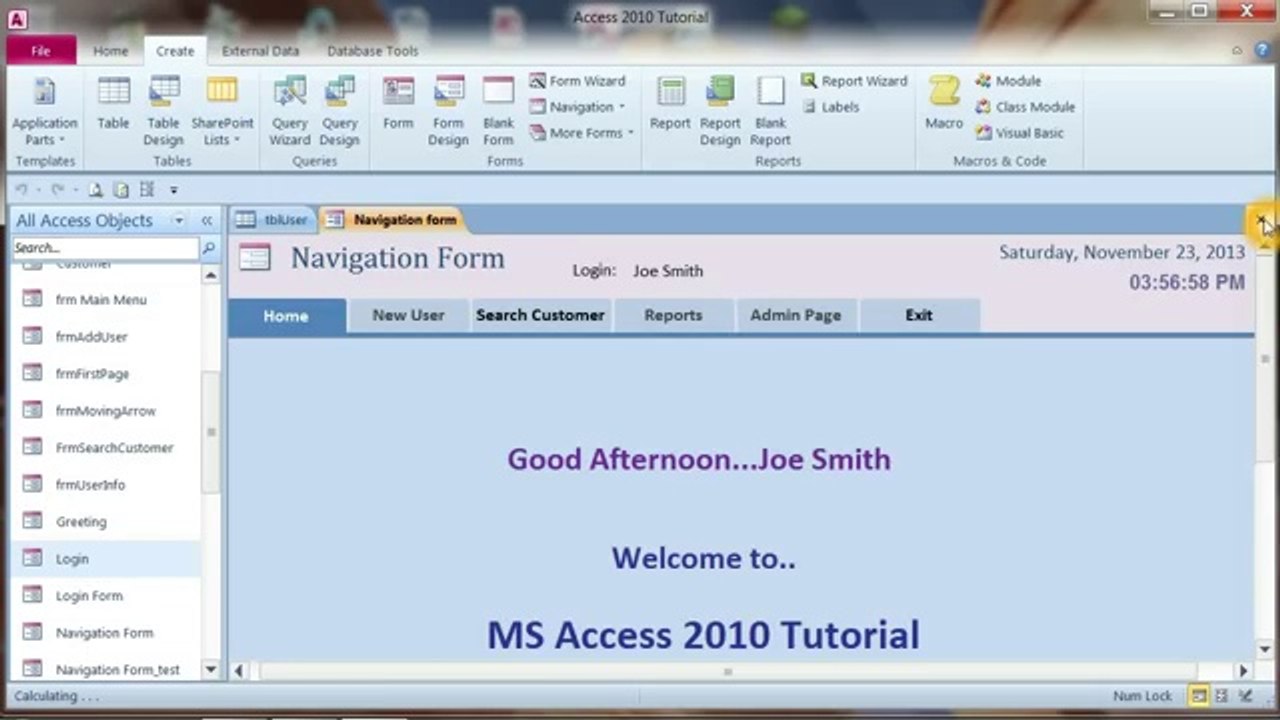Launch the Report Wizard
This screenshot has height=720, width=1280.
coord(854,81)
